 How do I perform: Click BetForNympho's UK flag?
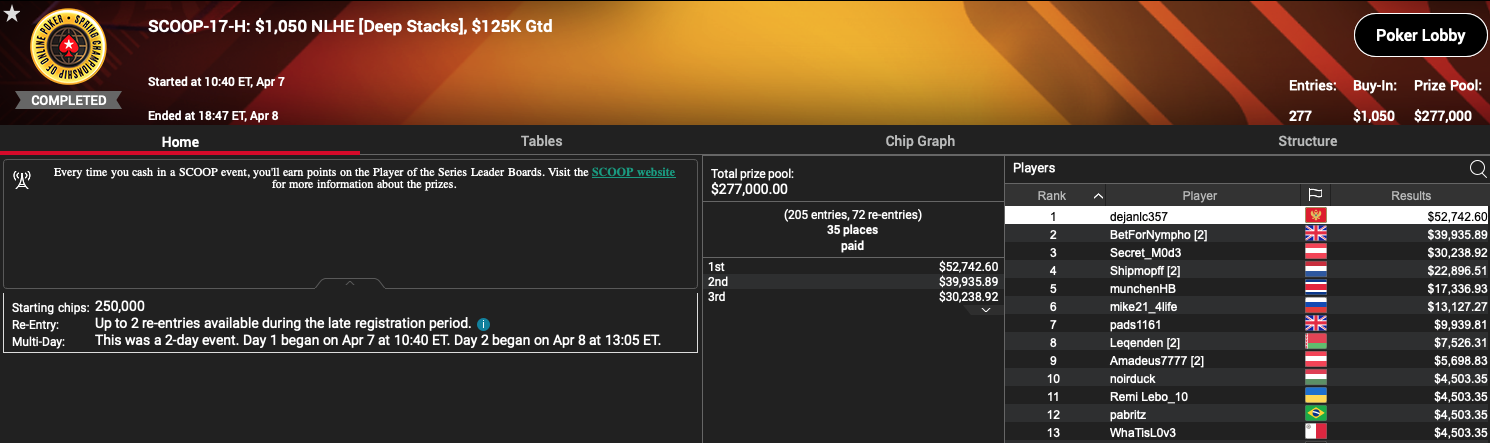[1315, 234]
